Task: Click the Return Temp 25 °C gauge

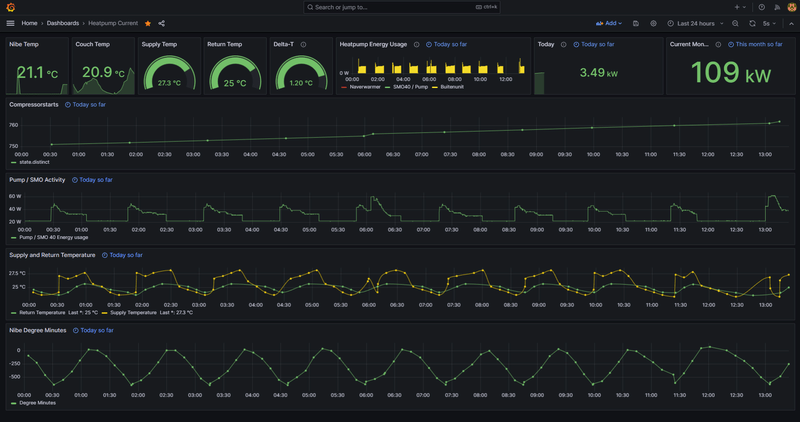Action: [235, 74]
